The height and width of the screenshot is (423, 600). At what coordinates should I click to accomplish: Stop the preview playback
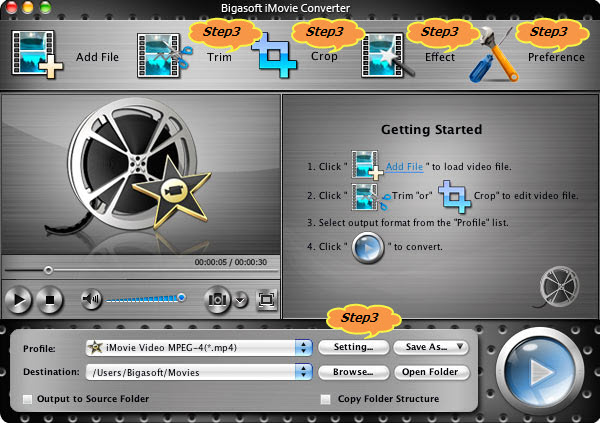[49, 300]
